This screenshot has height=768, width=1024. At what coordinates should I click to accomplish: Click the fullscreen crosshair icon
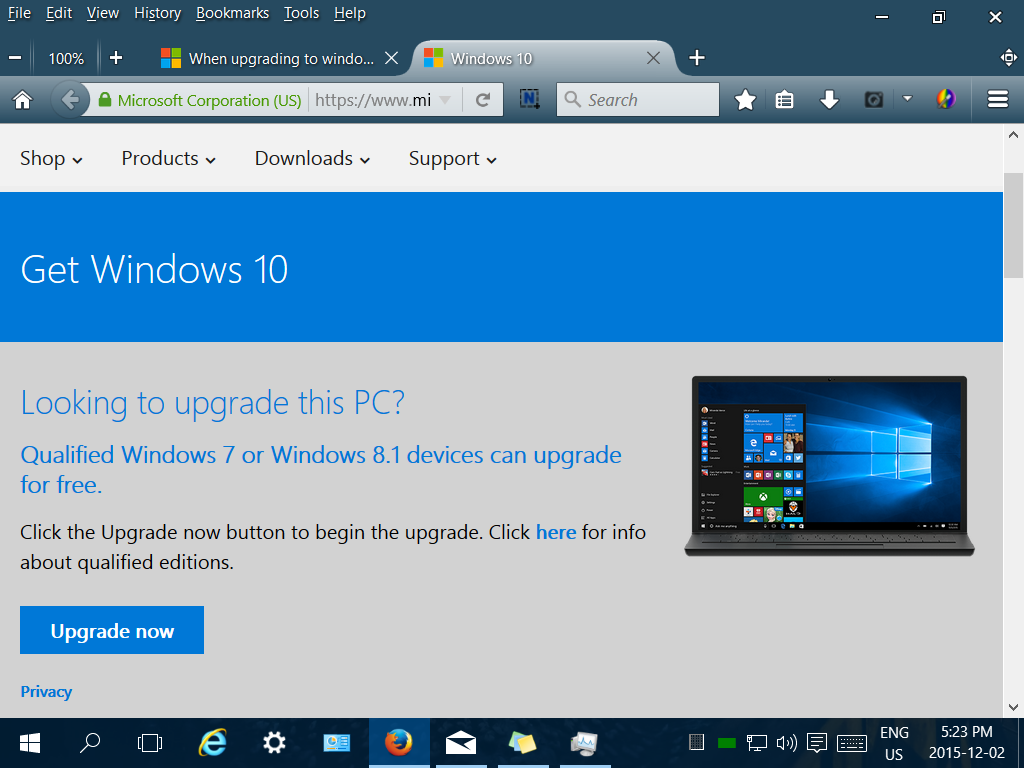1008,58
